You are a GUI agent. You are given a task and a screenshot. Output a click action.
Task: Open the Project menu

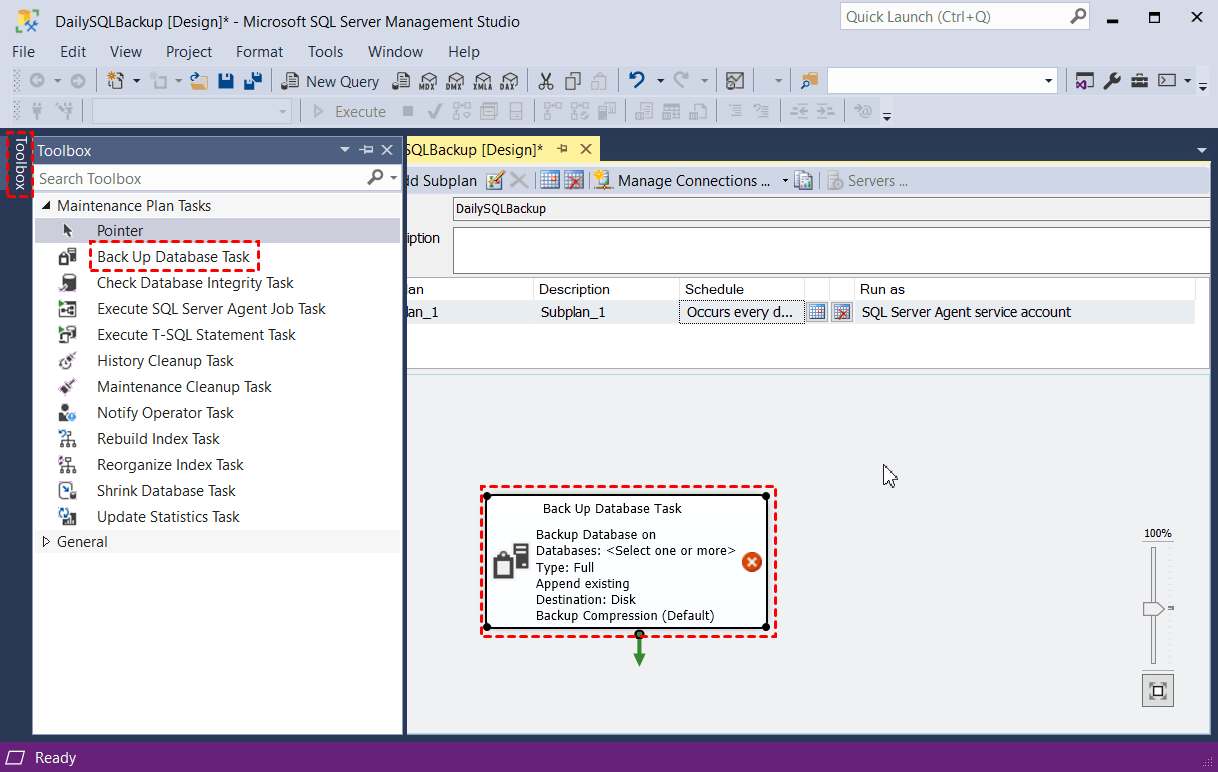tap(189, 52)
